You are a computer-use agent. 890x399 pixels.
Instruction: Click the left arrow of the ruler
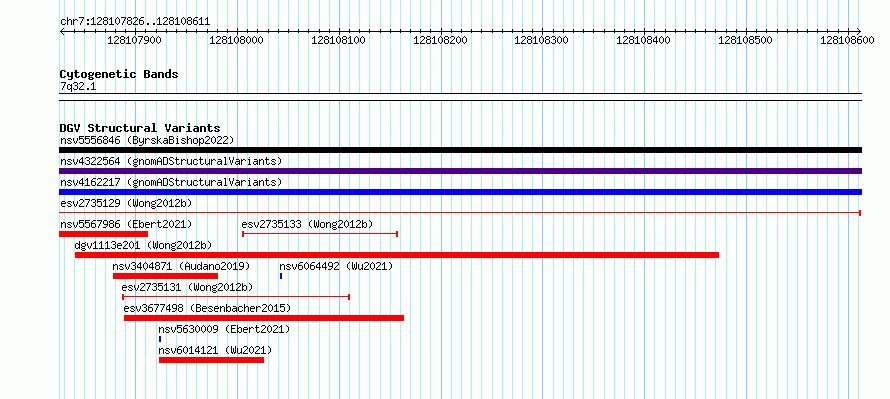pos(62,31)
